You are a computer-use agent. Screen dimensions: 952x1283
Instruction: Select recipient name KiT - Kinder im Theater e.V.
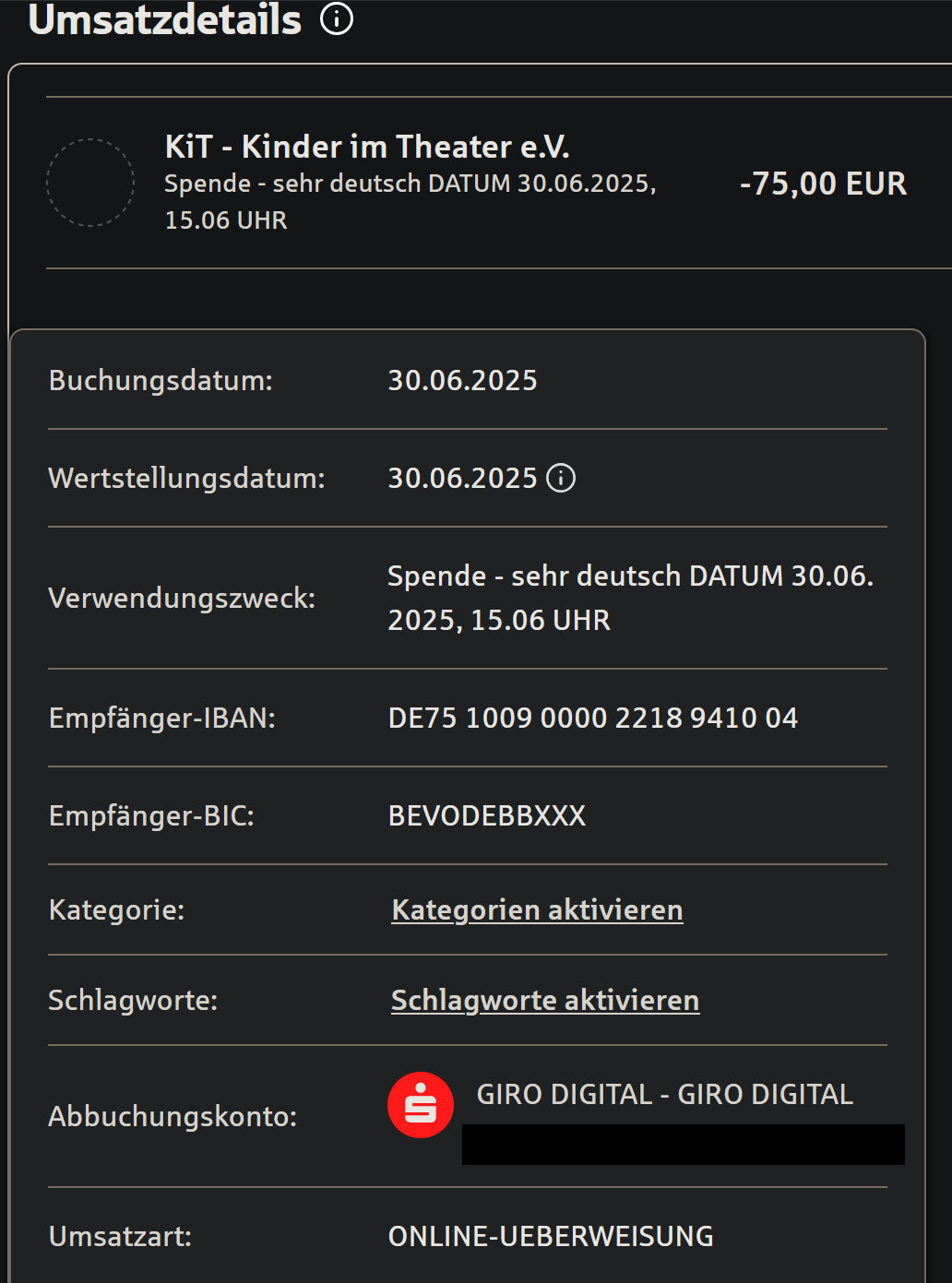pyautogui.click(x=366, y=147)
